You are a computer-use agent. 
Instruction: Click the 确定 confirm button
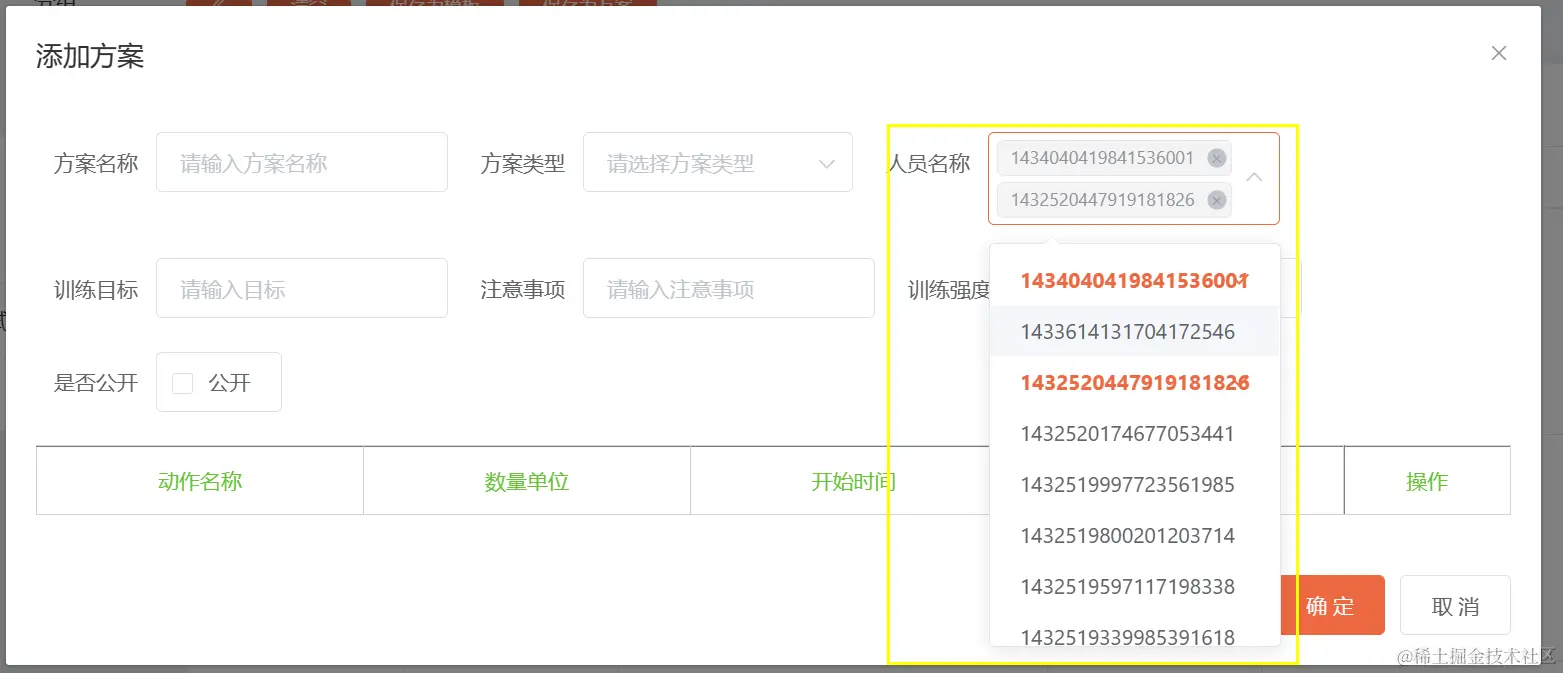(x=1332, y=605)
